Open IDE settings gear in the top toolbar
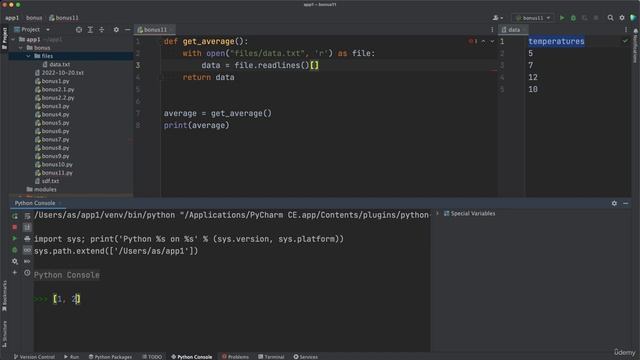 622,18
